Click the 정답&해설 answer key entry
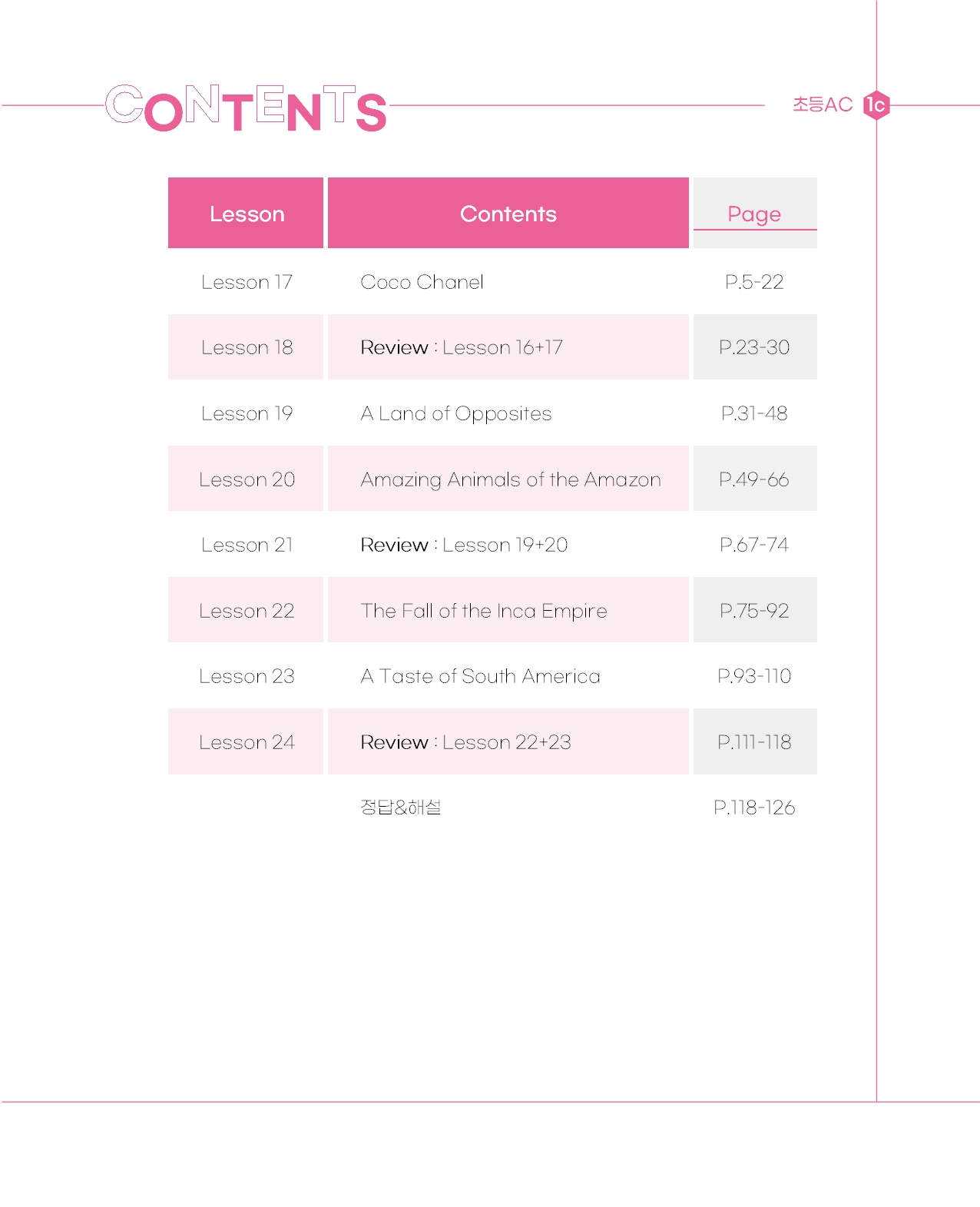Image resolution: width=980 pixels, height=1207 pixels. coord(401,807)
